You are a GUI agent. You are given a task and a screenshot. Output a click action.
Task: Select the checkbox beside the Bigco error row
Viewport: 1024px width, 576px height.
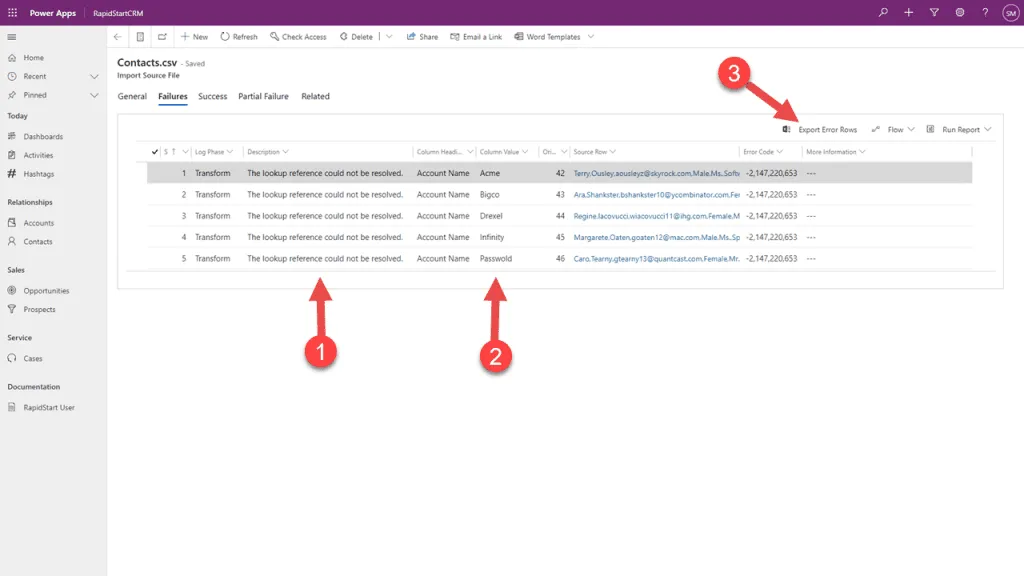pos(153,195)
